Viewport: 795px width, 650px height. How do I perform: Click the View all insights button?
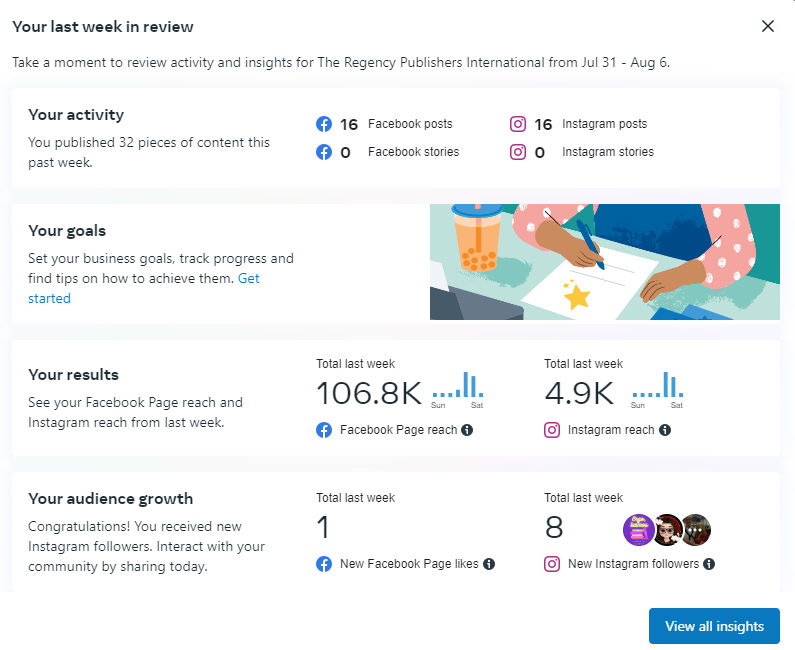coord(714,626)
